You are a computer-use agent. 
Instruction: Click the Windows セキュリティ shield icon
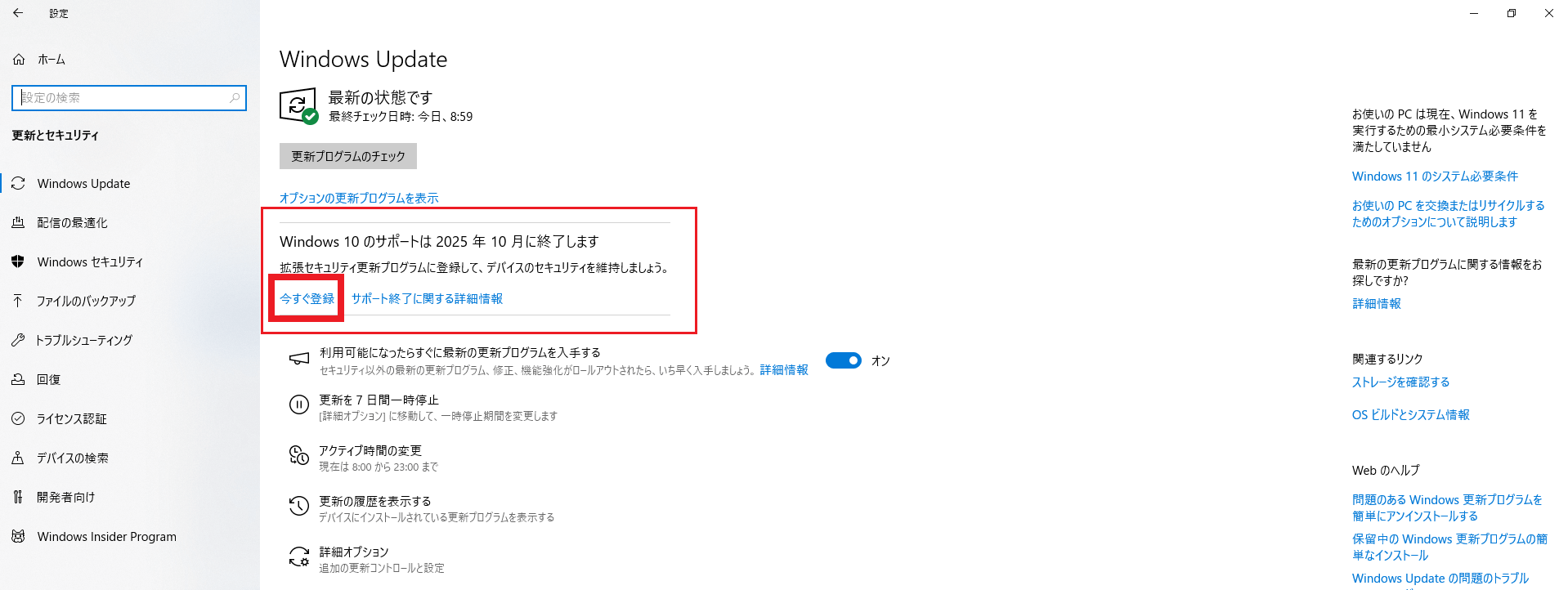click(x=18, y=261)
